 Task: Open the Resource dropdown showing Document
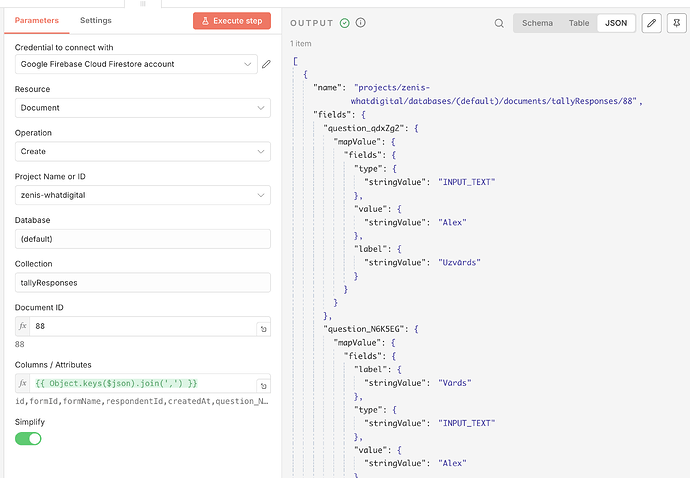pos(143,108)
